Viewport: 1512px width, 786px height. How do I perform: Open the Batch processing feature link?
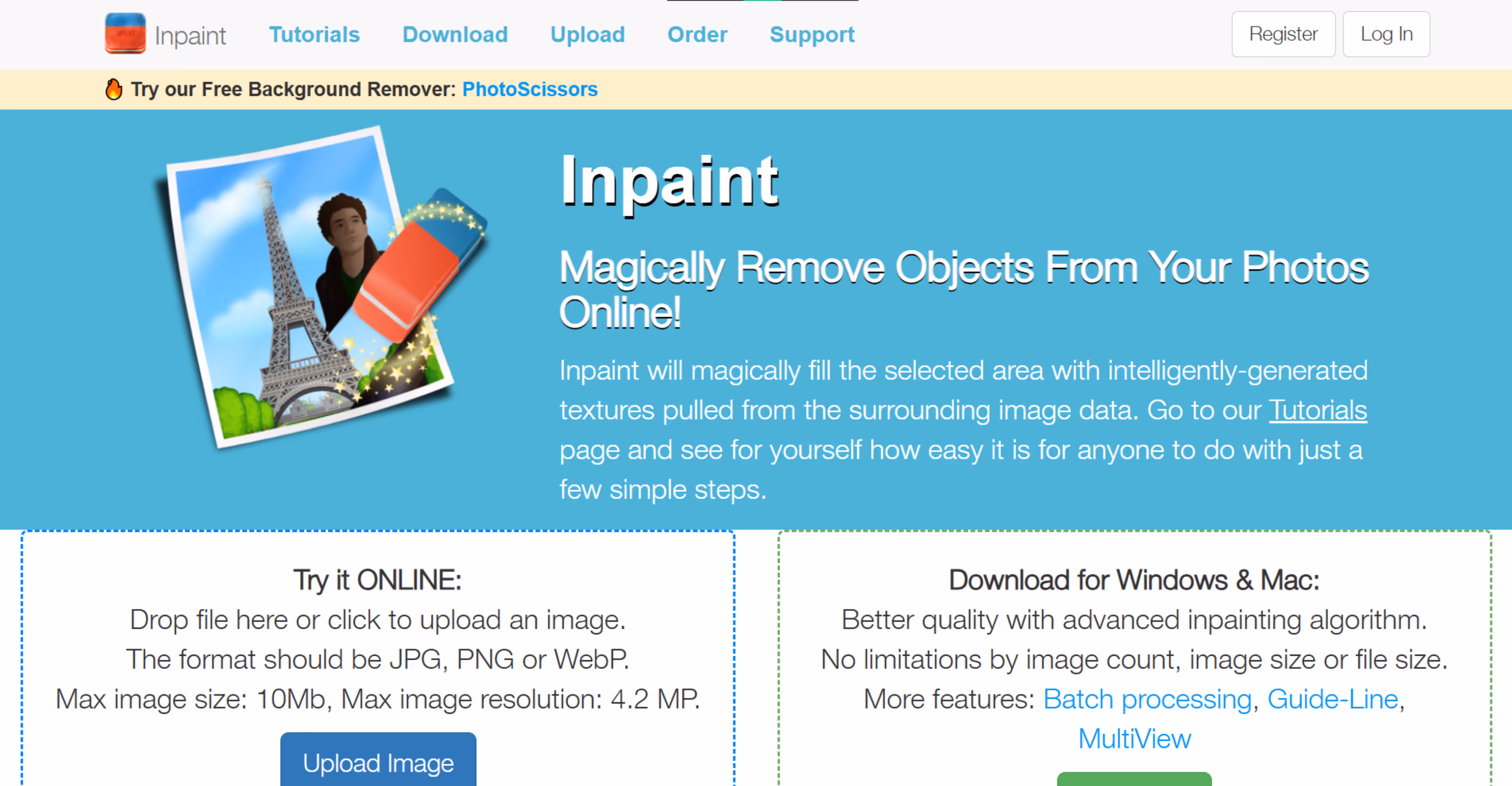tap(1147, 699)
